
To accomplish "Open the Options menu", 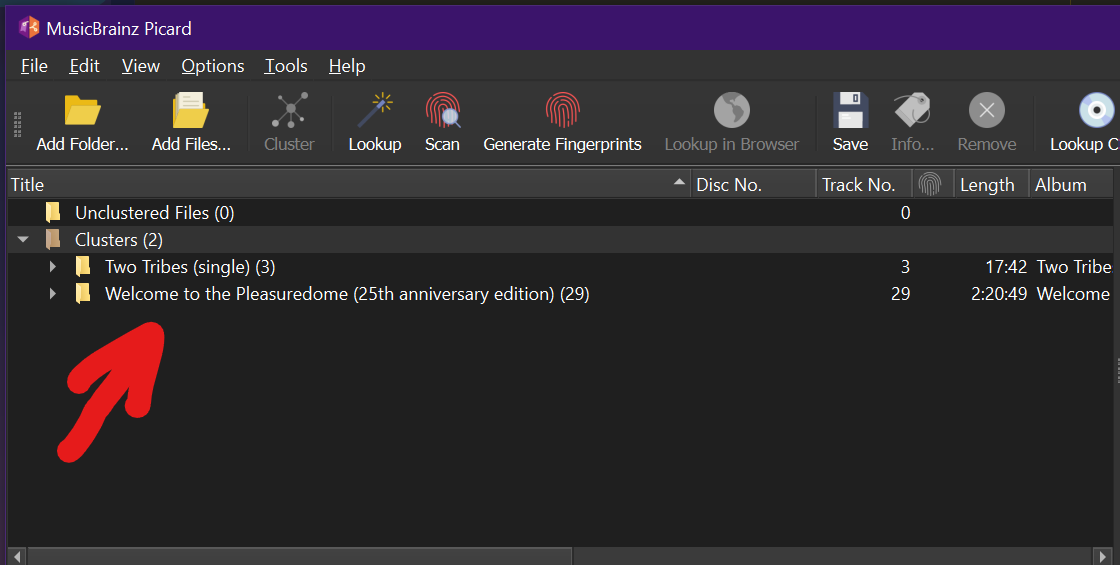I will [x=213, y=66].
